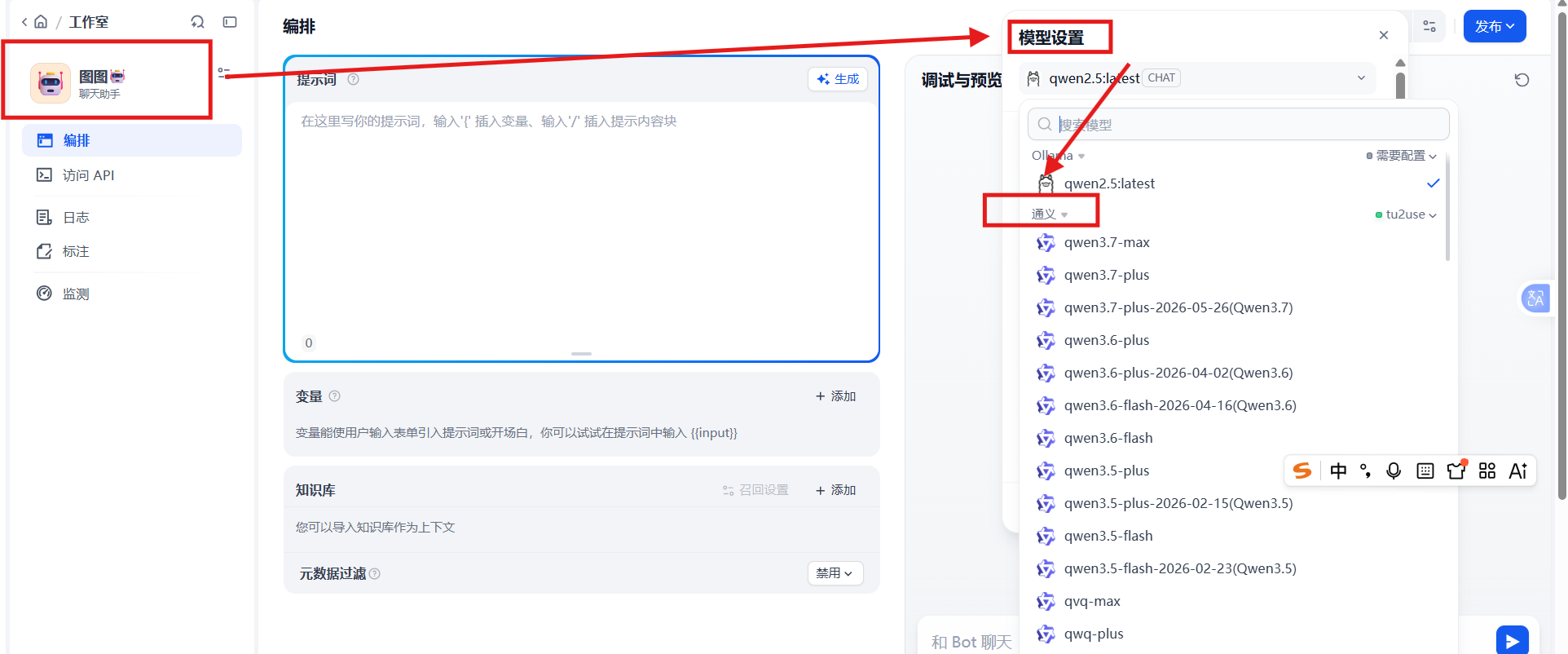Screen dimensions: 1568x654
Task: Open 召回设置 in 知识库 section
Action: [755, 490]
